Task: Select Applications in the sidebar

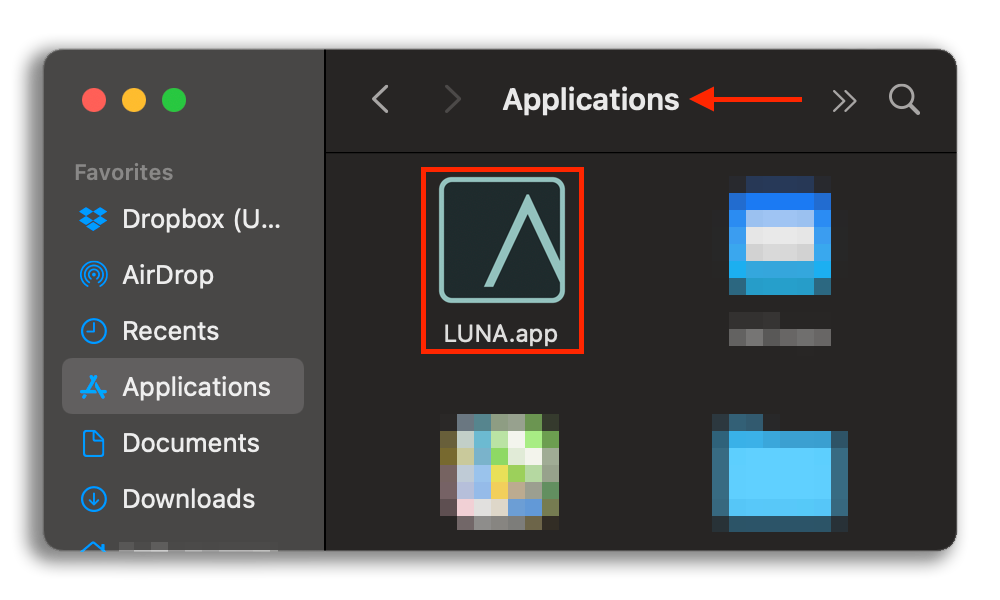Action: point(183,386)
